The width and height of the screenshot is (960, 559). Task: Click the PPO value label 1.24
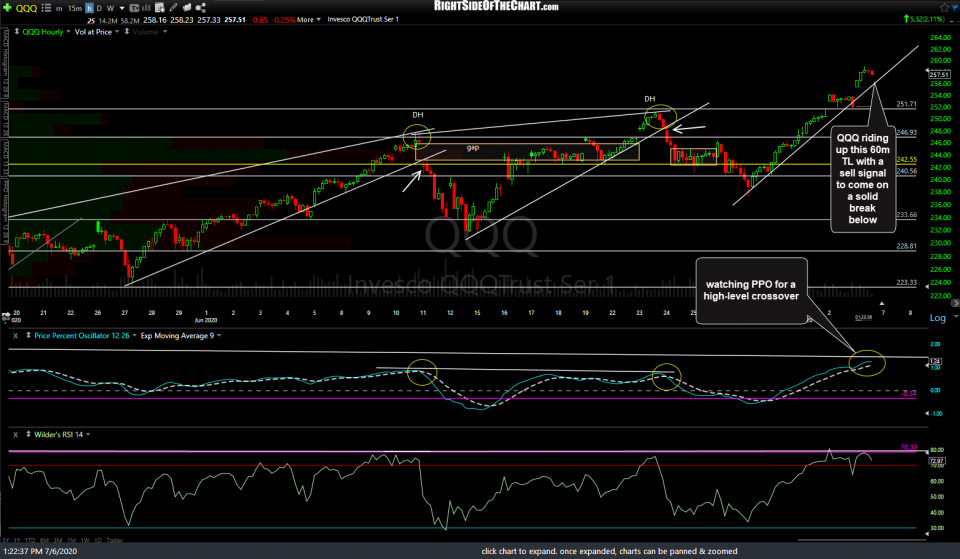pyautogui.click(x=935, y=361)
